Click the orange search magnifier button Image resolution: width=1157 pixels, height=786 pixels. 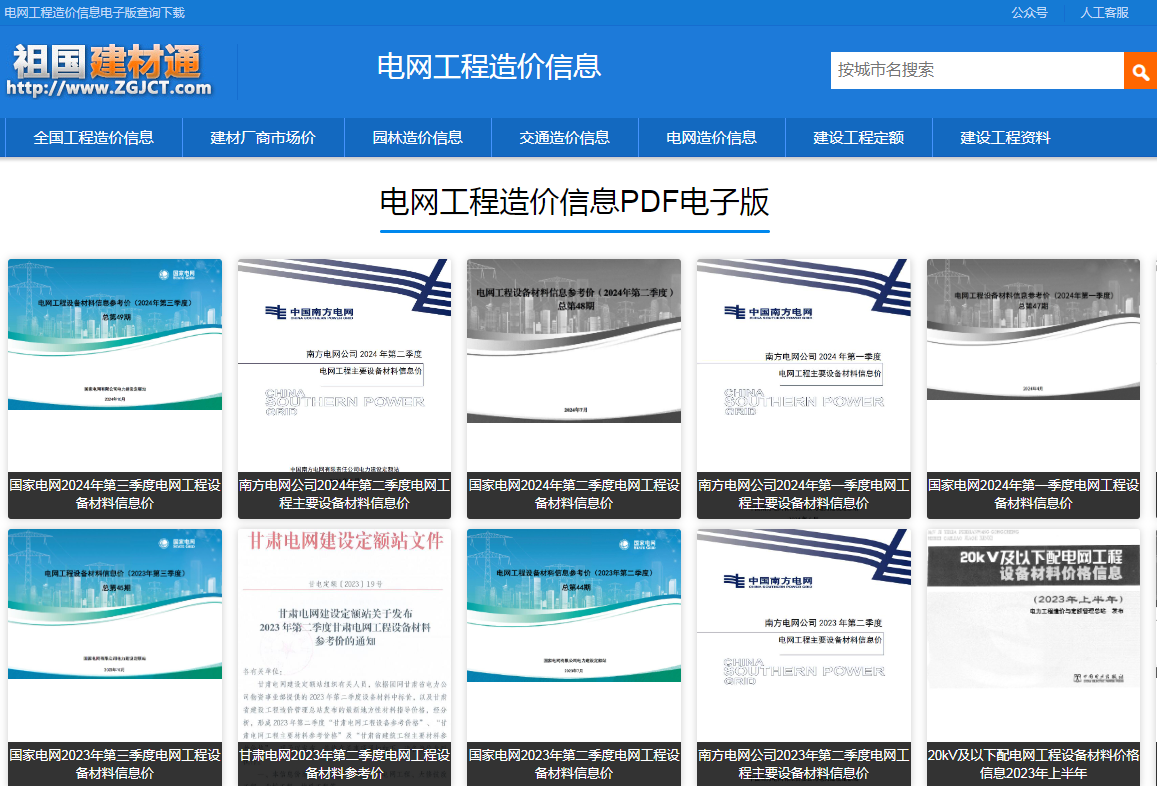point(1140,71)
